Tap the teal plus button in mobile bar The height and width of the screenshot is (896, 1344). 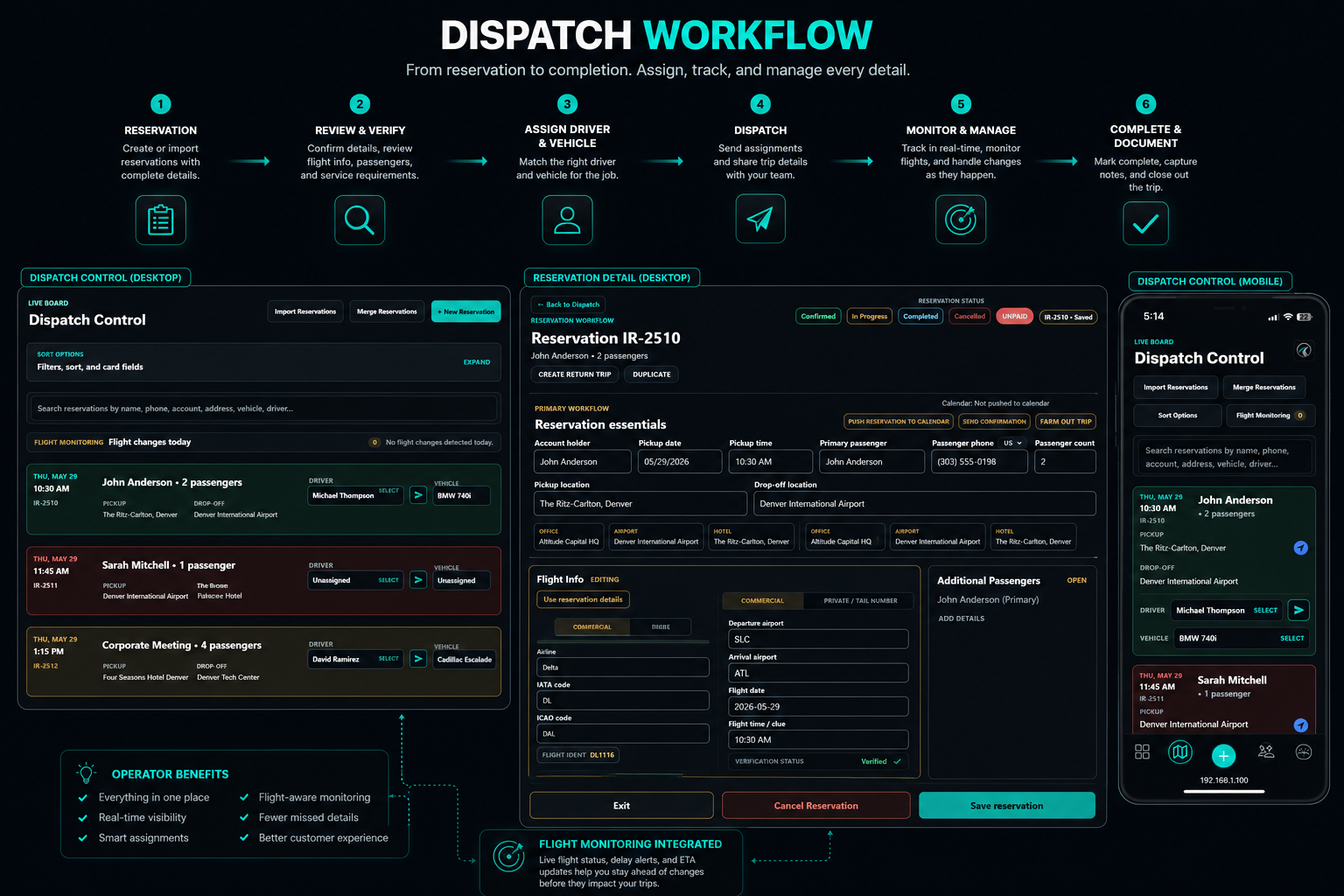[1223, 755]
